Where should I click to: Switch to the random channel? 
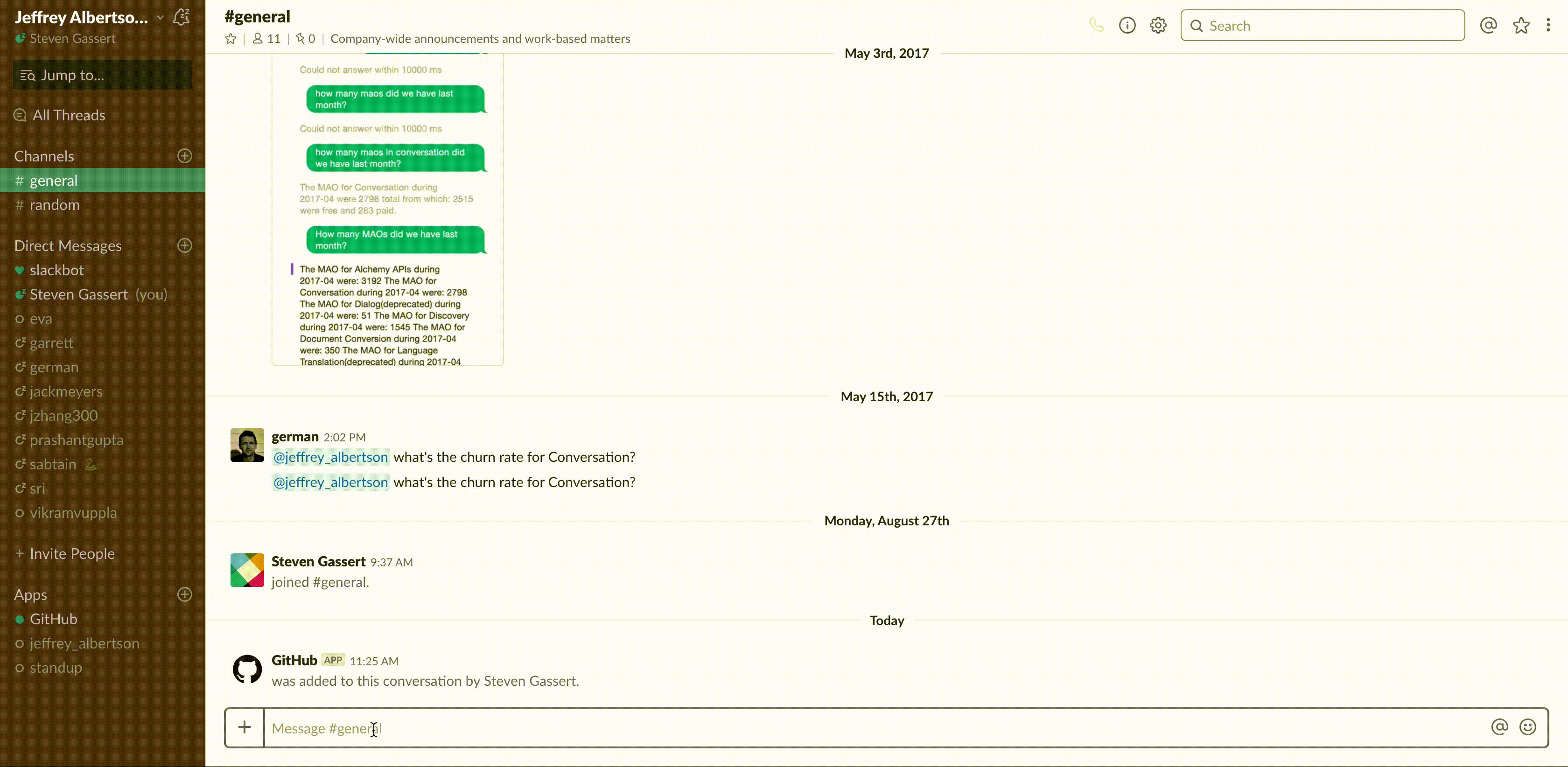click(54, 205)
